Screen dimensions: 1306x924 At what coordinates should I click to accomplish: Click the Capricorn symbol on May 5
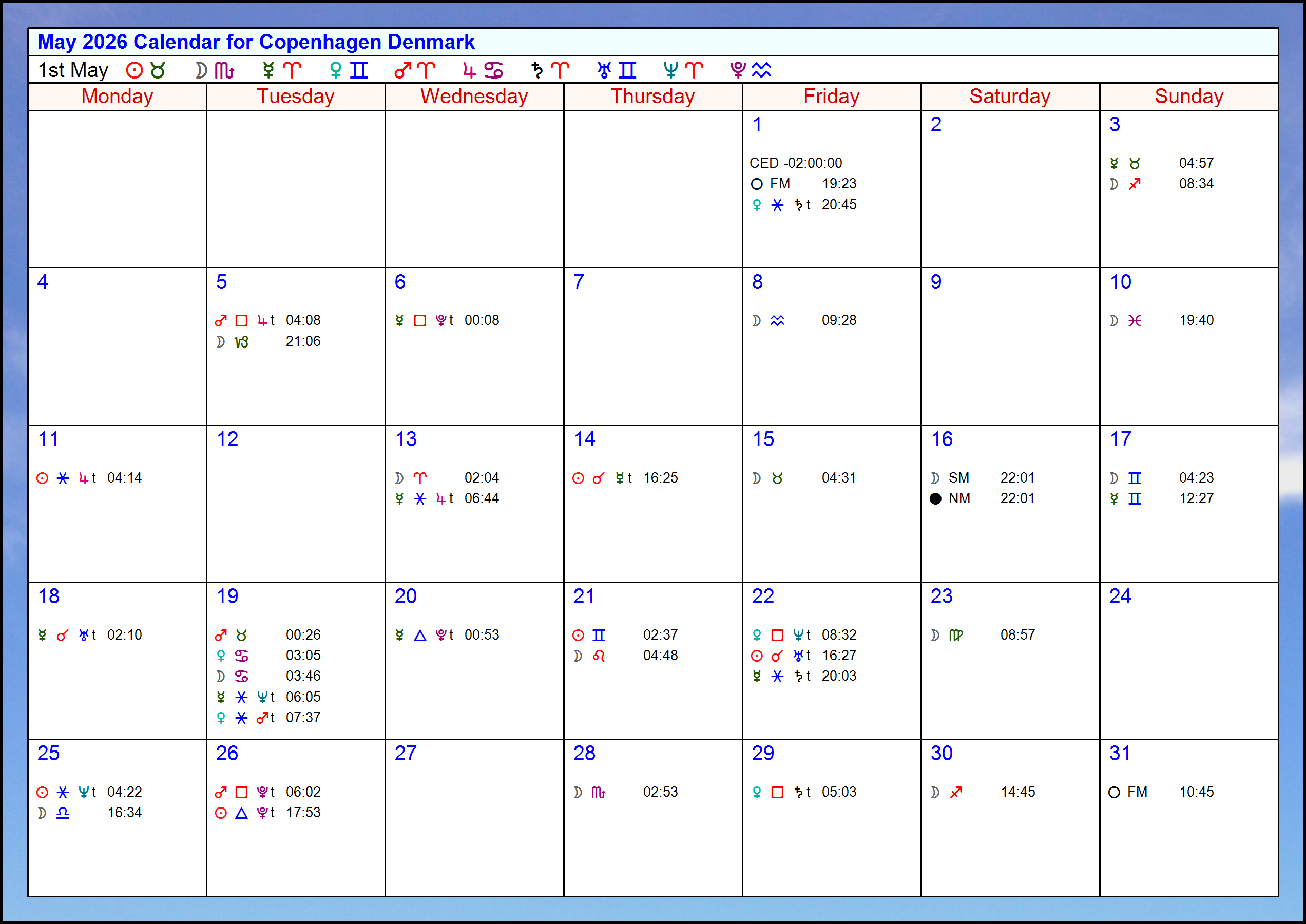click(x=241, y=342)
